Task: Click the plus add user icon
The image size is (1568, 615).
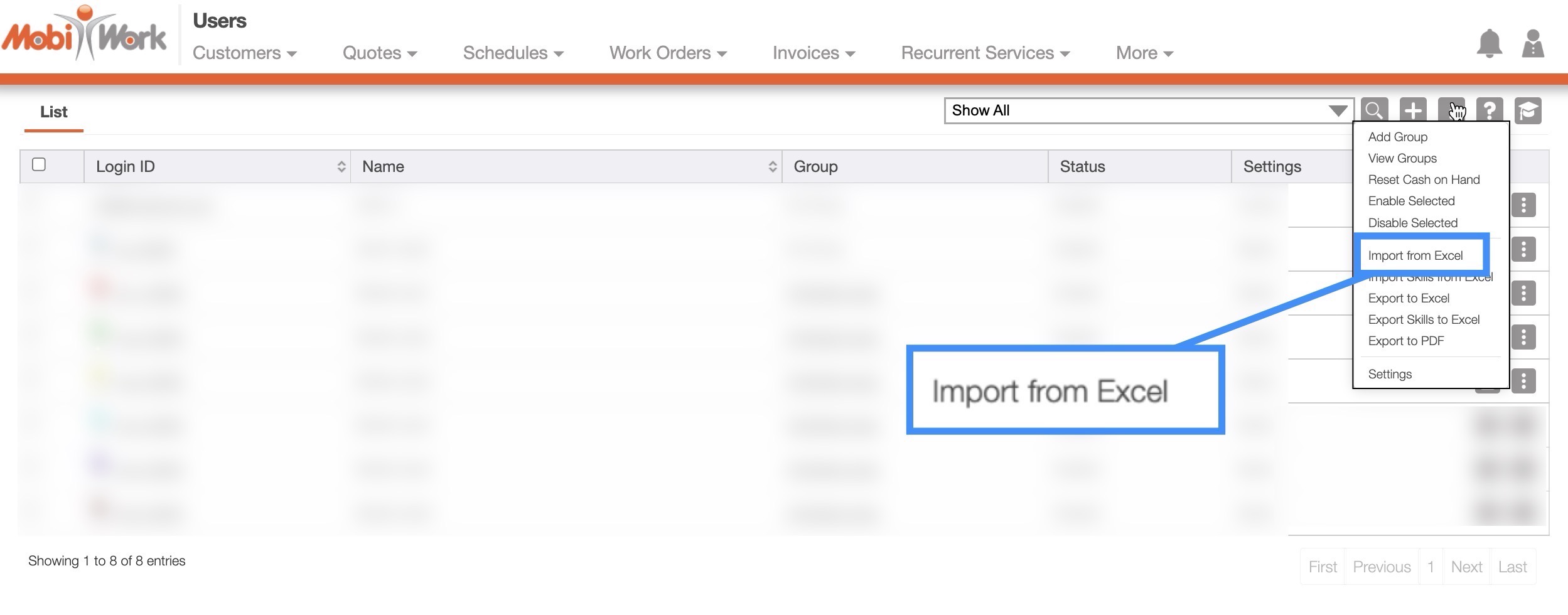Action: point(1413,111)
